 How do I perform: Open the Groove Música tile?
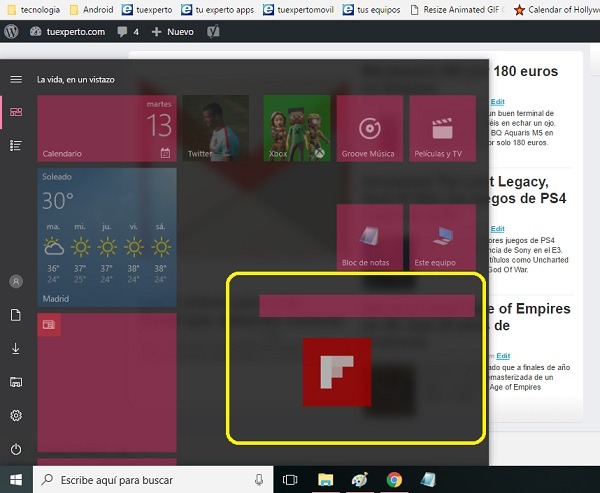[x=370, y=128]
